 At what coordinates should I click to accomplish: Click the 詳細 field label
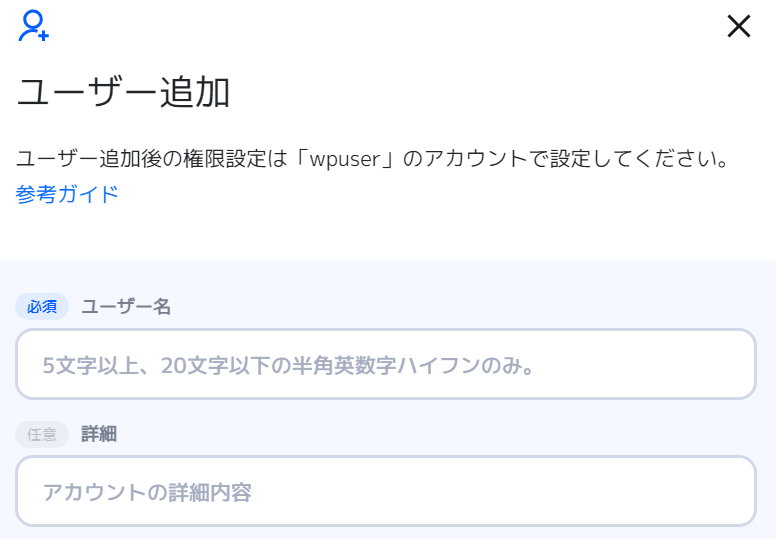pyautogui.click(x=99, y=435)
